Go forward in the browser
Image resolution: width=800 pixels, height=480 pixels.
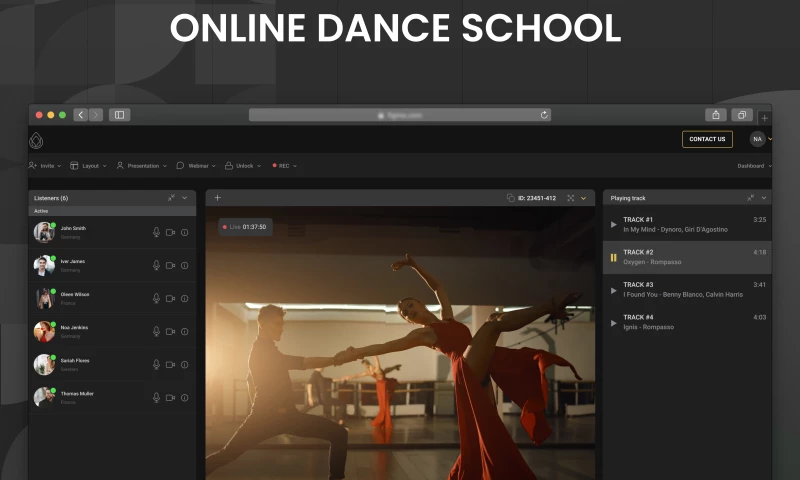coord(96,115)
